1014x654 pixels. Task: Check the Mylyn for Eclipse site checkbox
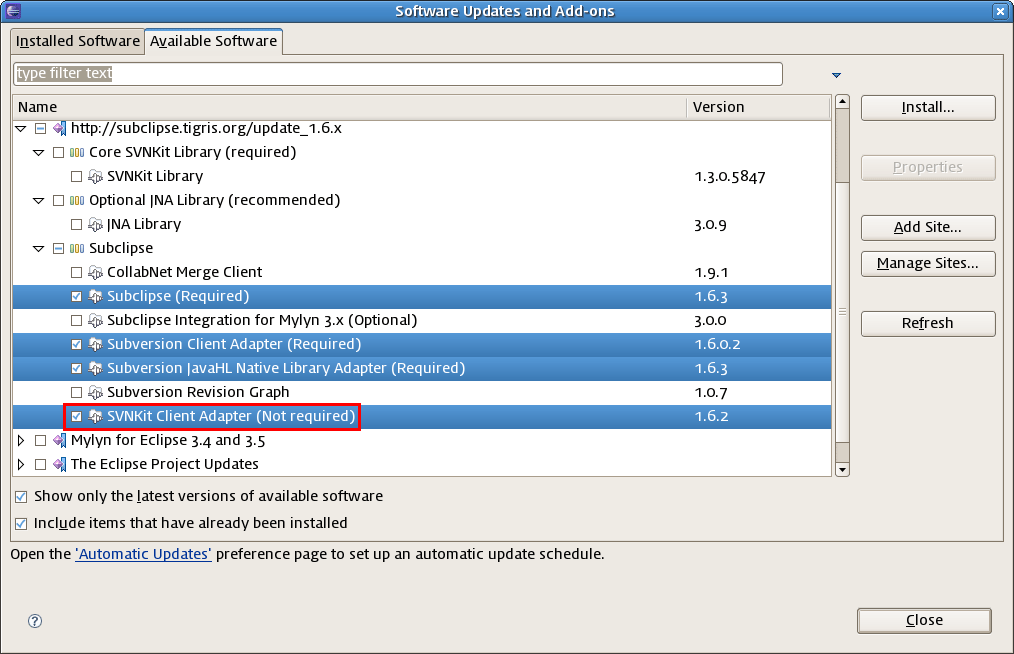pyautogui.click(x=40, y=441)
